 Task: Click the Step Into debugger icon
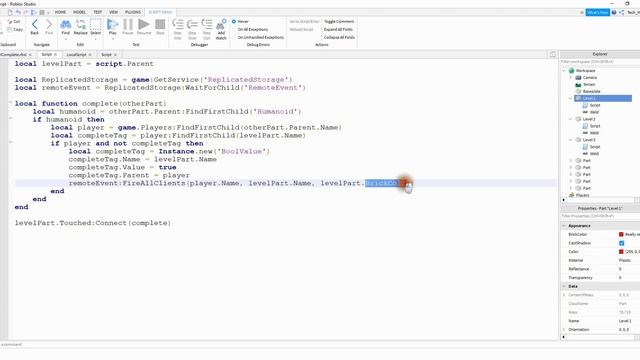pyautogui.click(x=178, y=24)
